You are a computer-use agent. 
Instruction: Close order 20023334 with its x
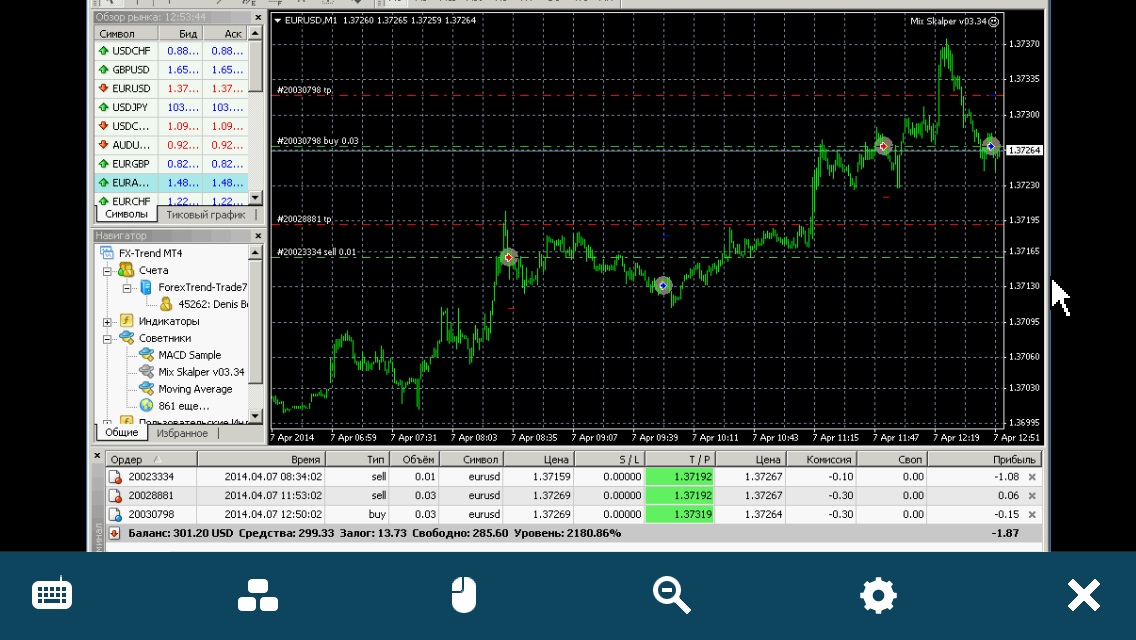(1032, 477)
